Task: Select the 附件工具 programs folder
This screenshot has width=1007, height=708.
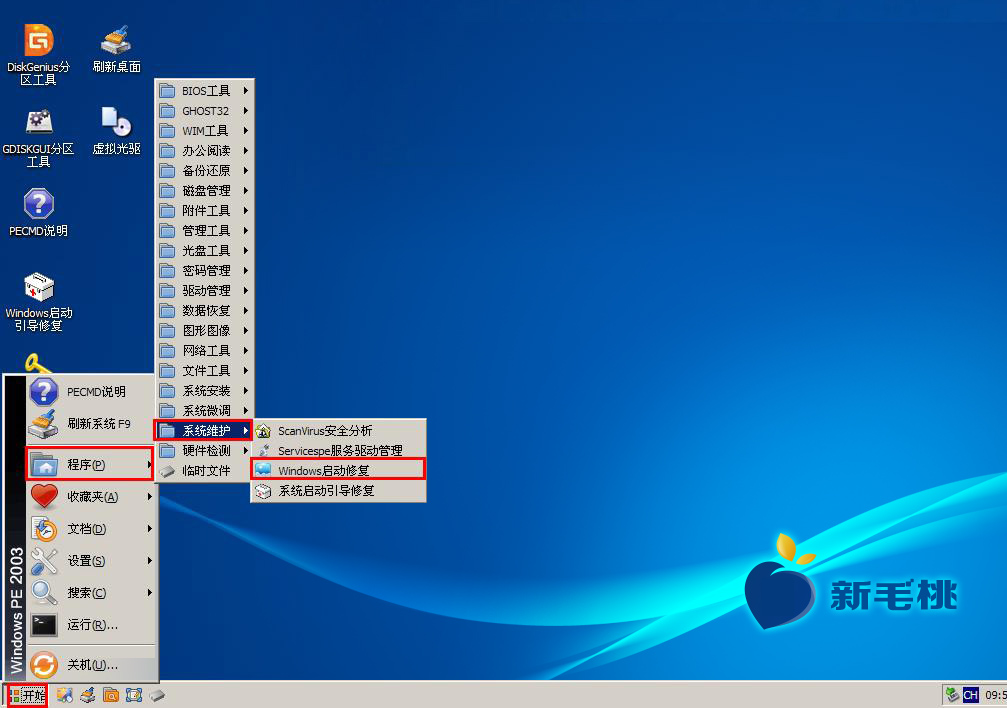Action: (205, 211)
